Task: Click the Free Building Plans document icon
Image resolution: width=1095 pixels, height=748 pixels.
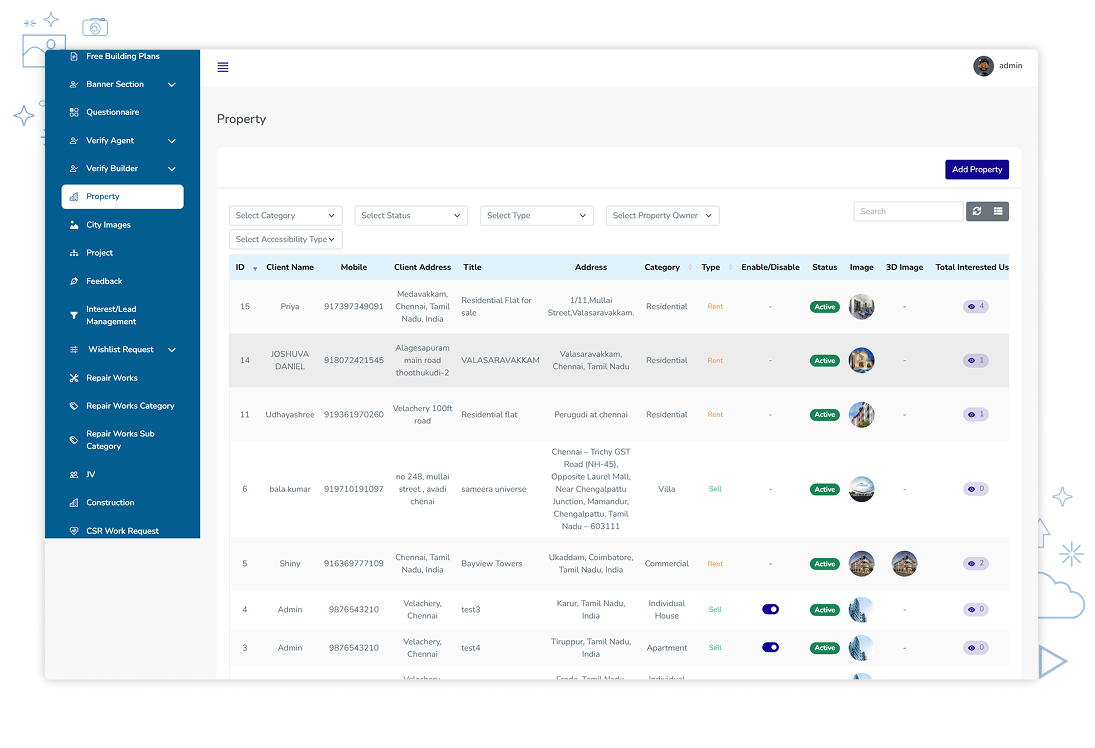Action: [74, 57]
